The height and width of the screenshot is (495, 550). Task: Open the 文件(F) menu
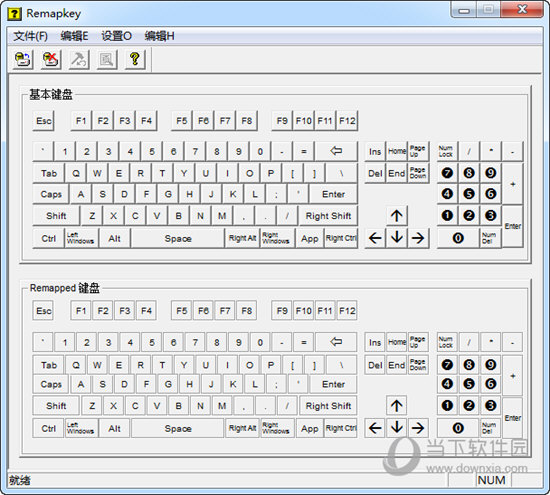31,36
